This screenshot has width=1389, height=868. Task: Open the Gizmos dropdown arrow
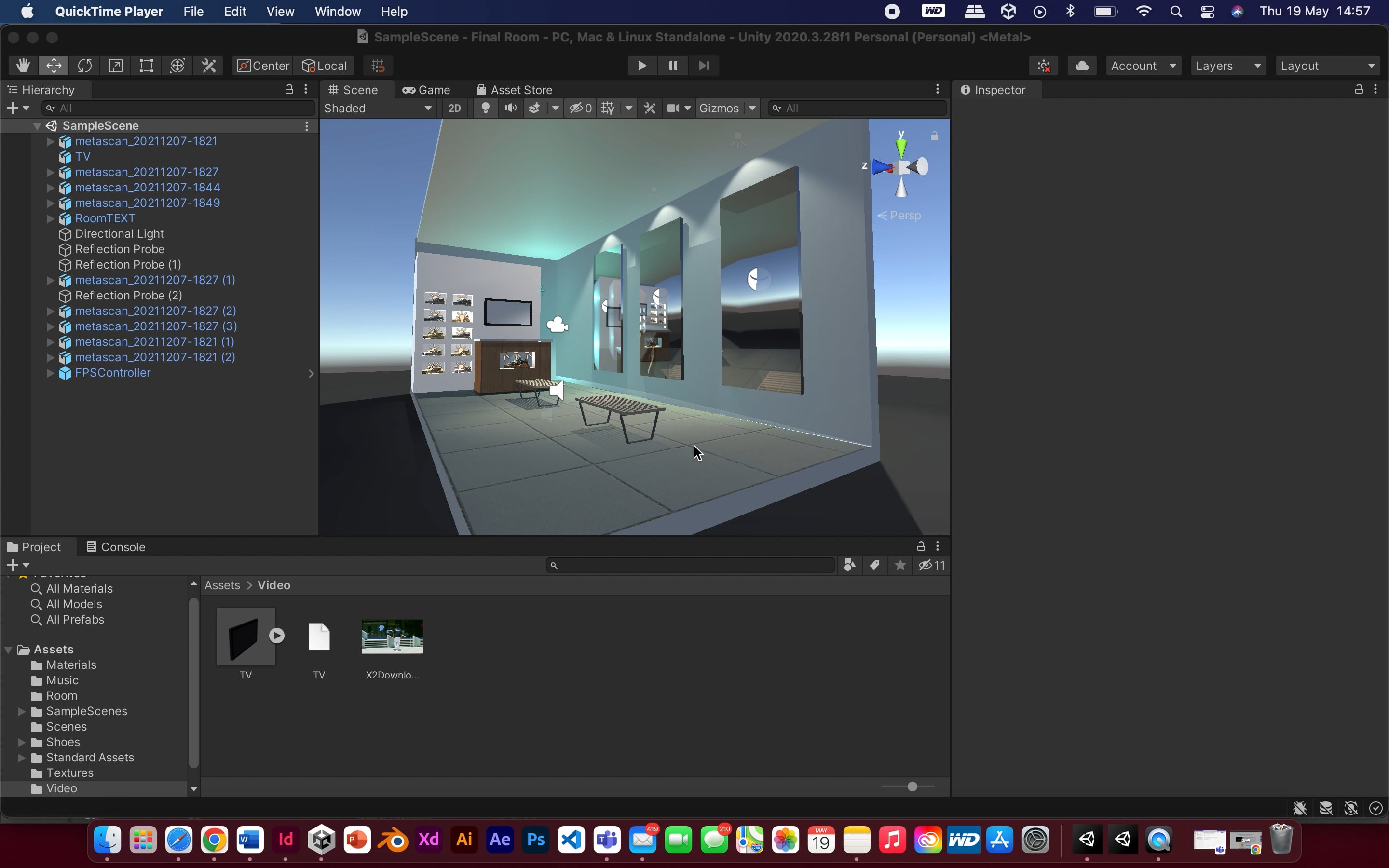click(752, 108)
